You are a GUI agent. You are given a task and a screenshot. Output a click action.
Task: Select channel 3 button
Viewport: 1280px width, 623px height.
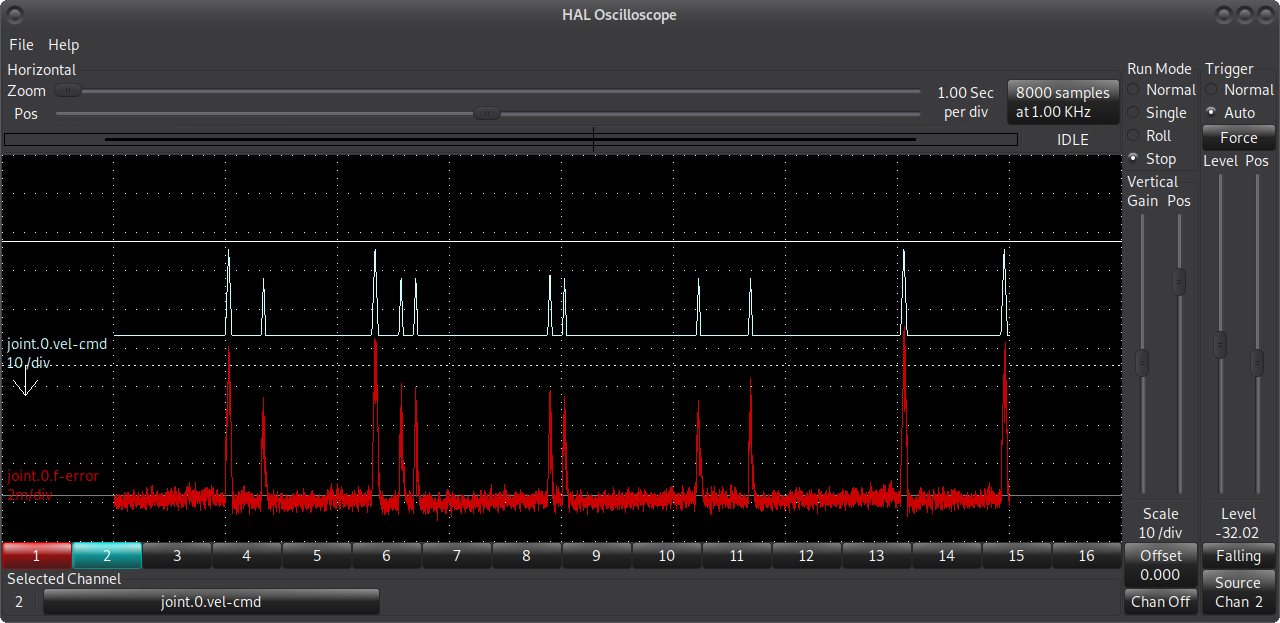tap(177, 555)
